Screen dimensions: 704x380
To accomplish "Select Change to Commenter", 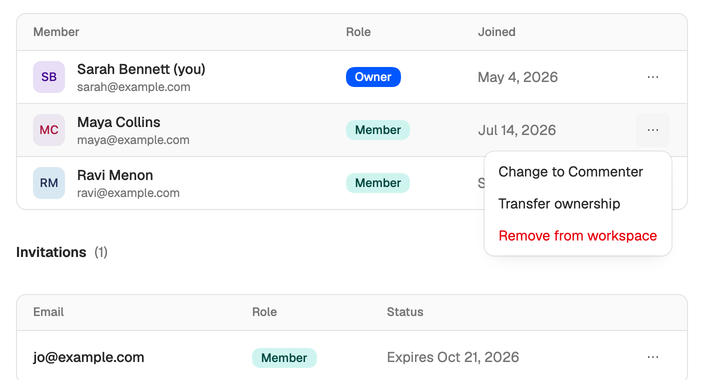I will tap(578, 172).
